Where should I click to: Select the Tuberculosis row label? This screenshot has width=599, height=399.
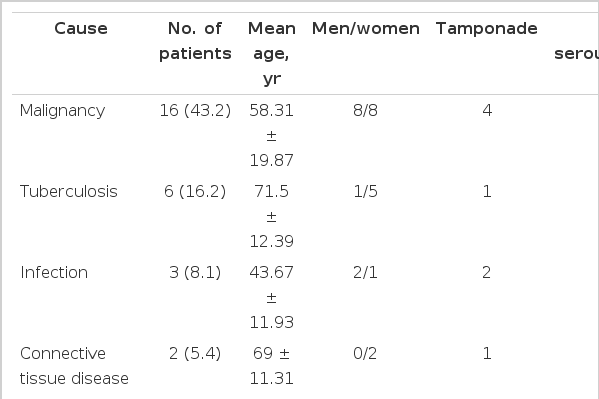tap(69, 191)
